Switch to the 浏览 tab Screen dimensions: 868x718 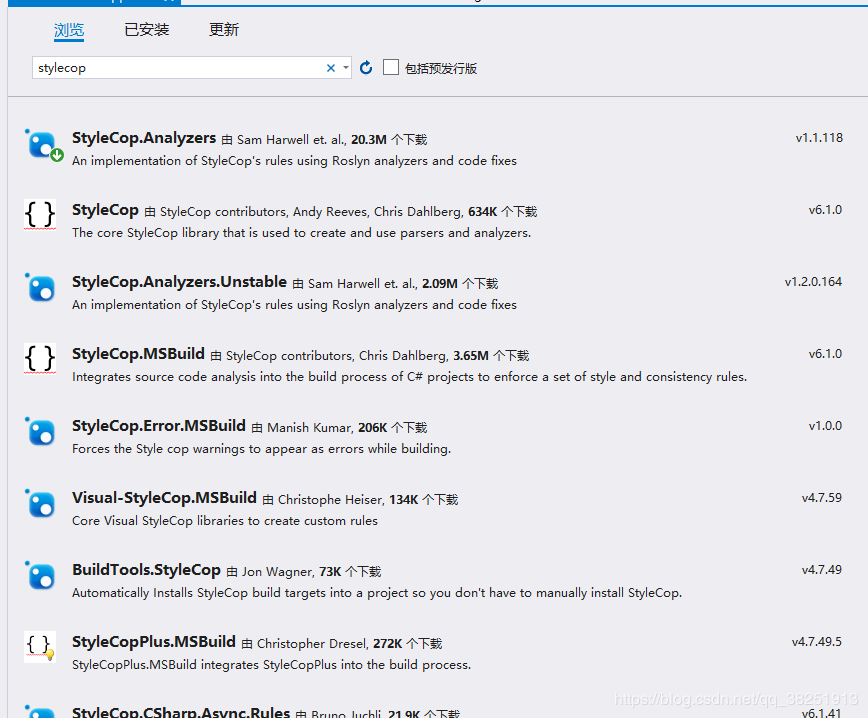point(69,30)
